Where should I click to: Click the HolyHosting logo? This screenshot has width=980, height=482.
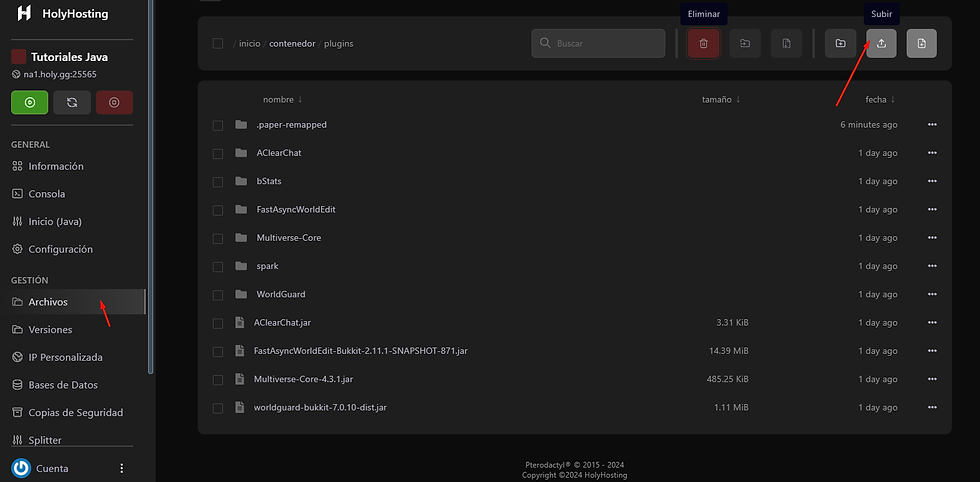[24, 13]
